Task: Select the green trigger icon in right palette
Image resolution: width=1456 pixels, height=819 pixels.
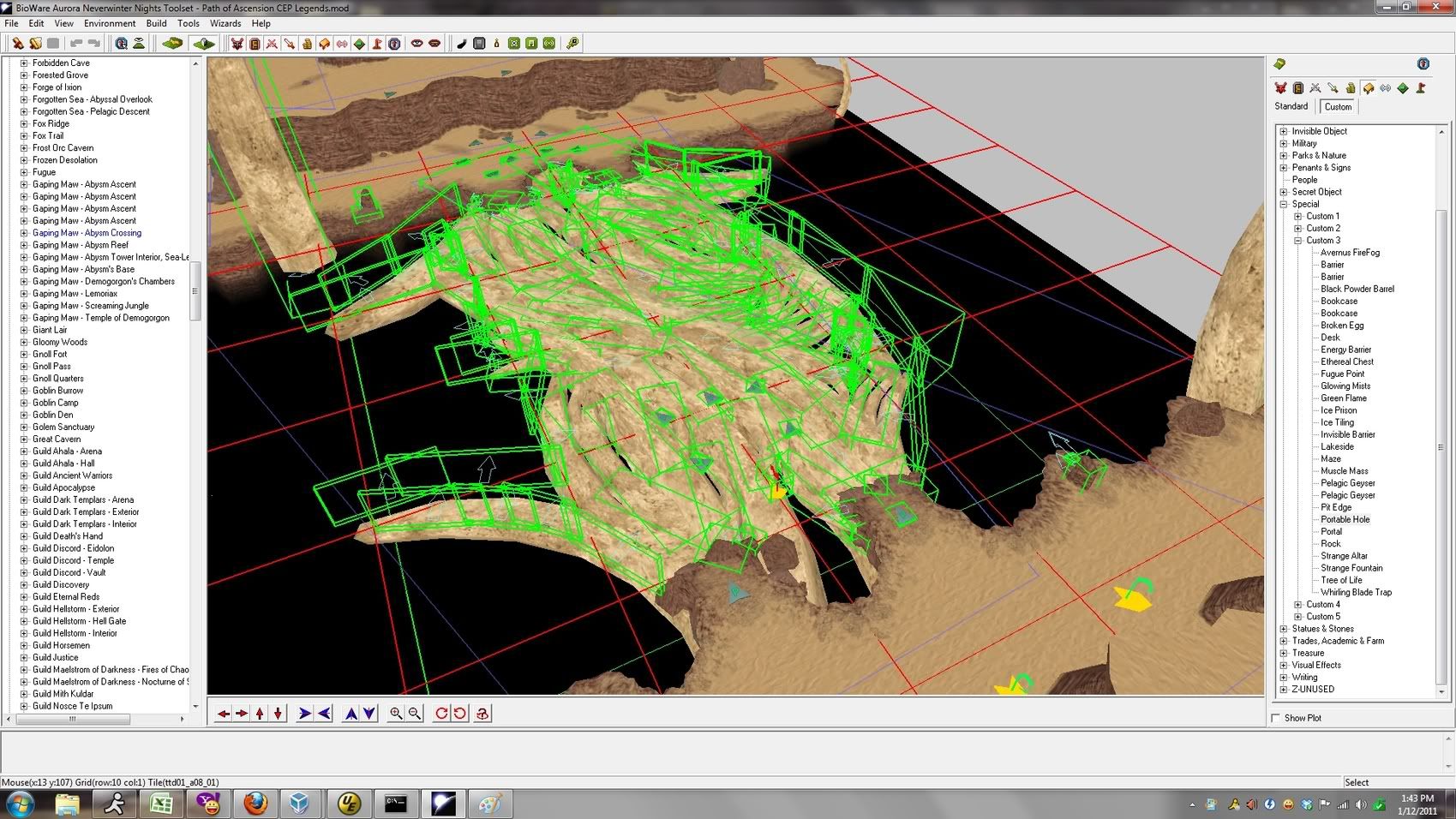Action: [x=1403, y=88]
